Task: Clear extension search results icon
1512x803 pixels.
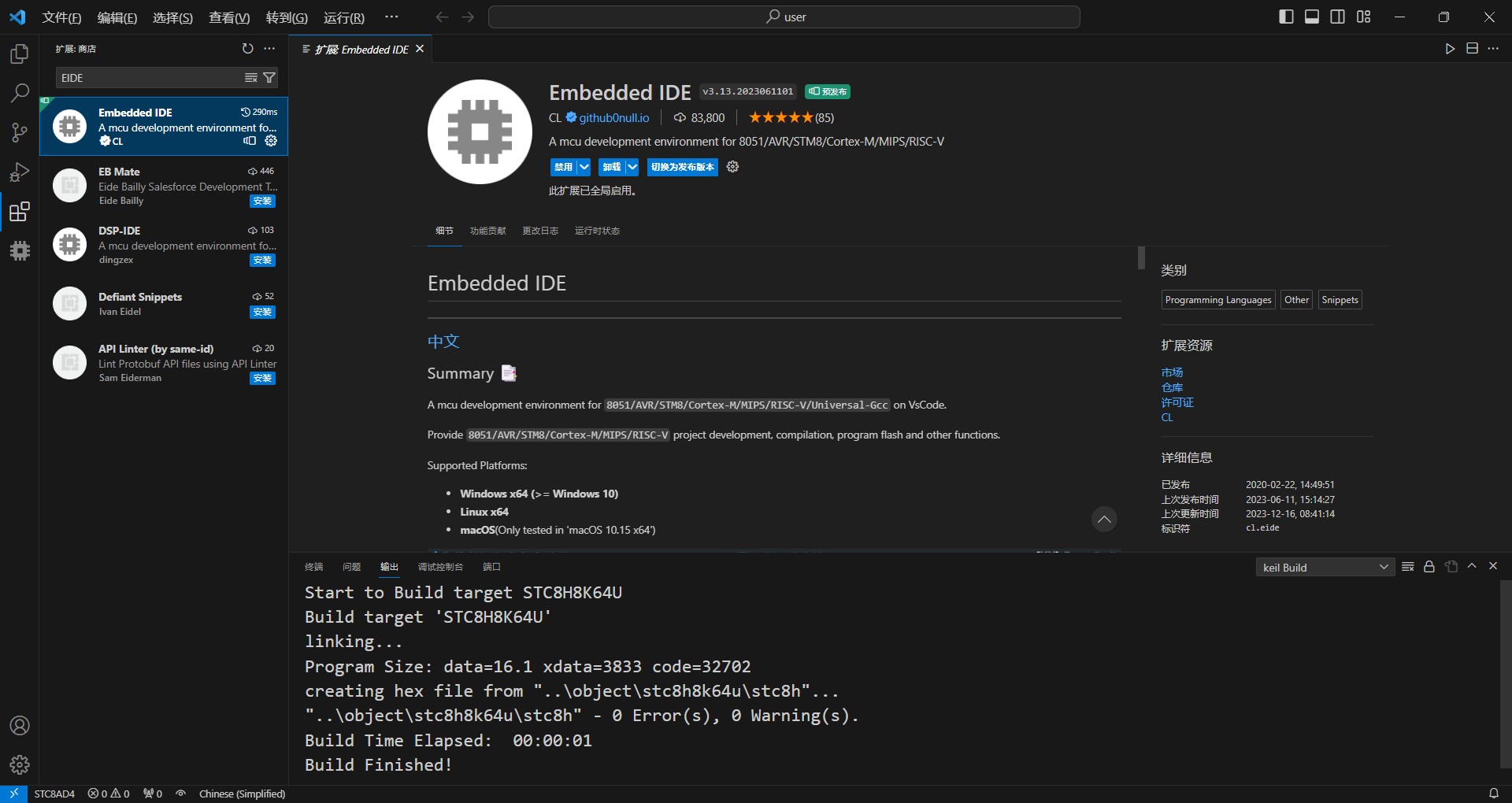Action: pyautogui.click(x=250, y=78)
